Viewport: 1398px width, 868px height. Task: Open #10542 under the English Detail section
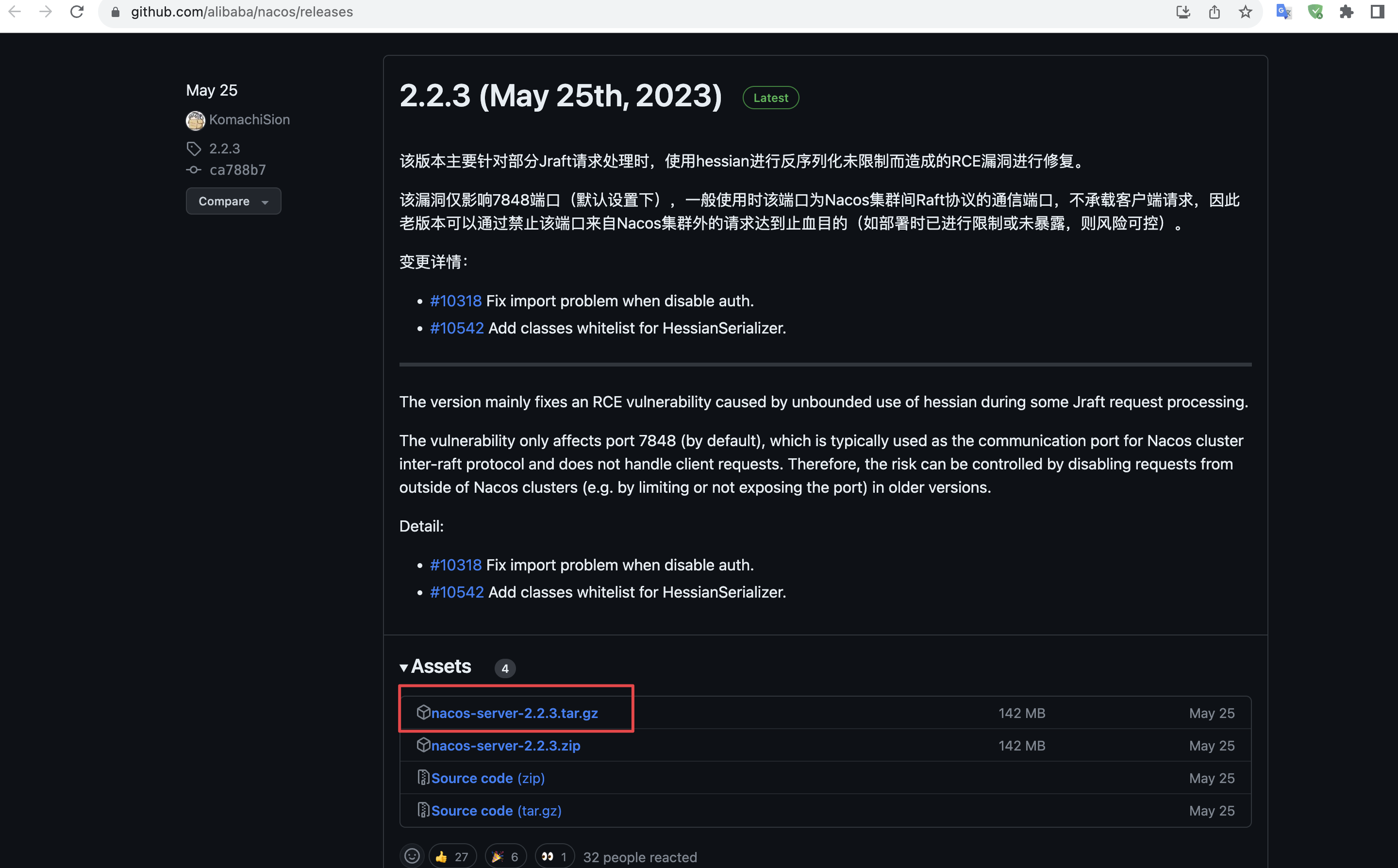point(457,592)
